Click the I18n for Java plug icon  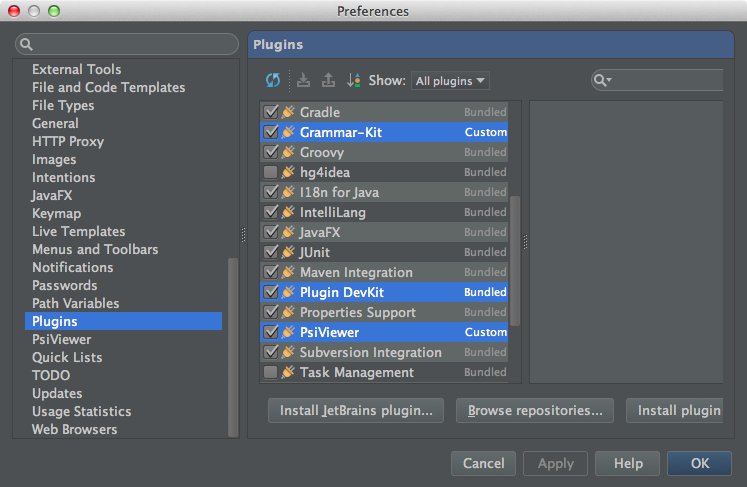pos(288,192)
